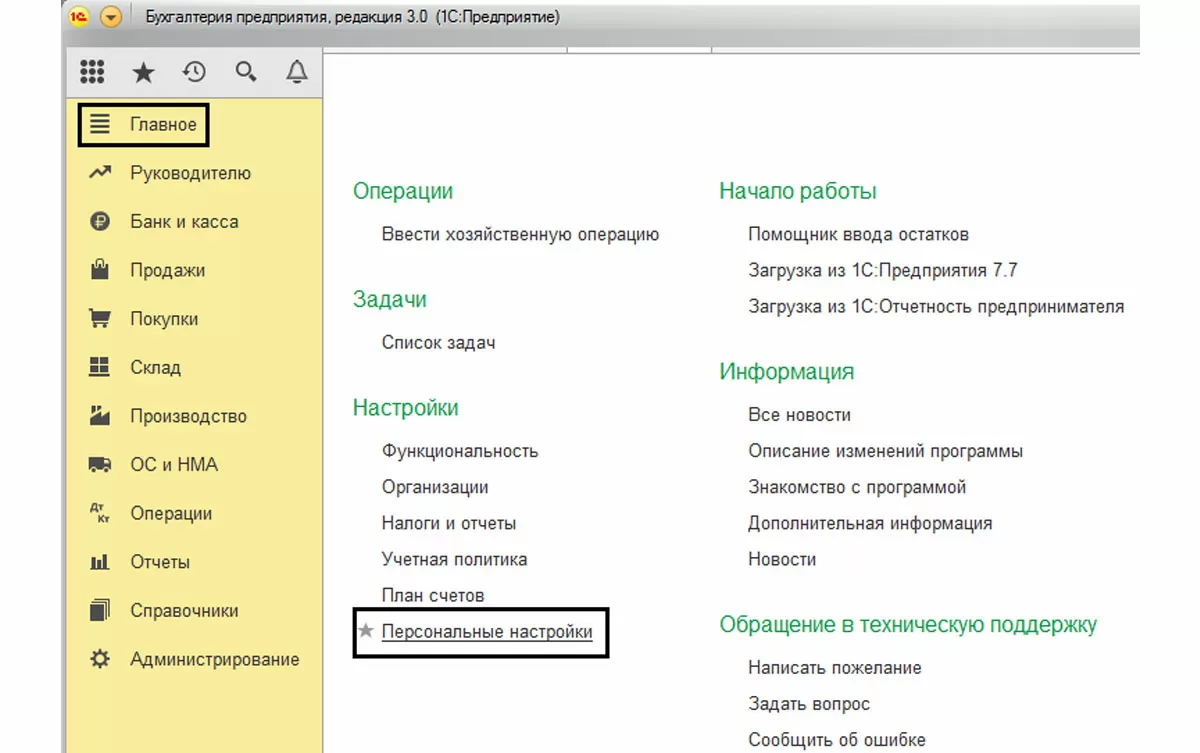Open Операции section in sidebar
1200x753 pixels.
171,513
